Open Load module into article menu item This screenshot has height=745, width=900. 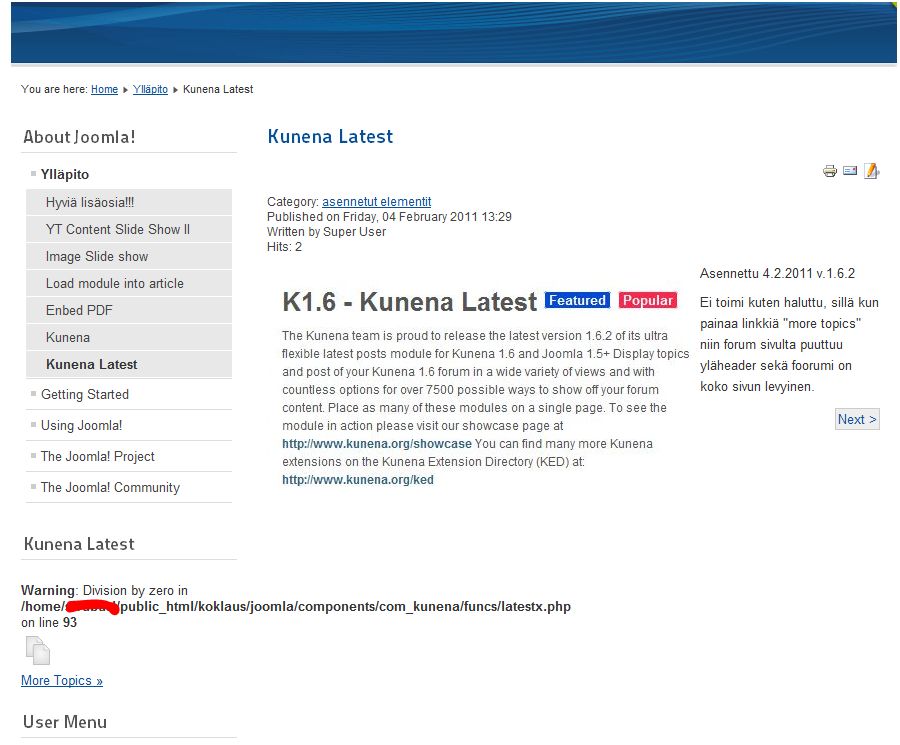[x=114, y=283]
